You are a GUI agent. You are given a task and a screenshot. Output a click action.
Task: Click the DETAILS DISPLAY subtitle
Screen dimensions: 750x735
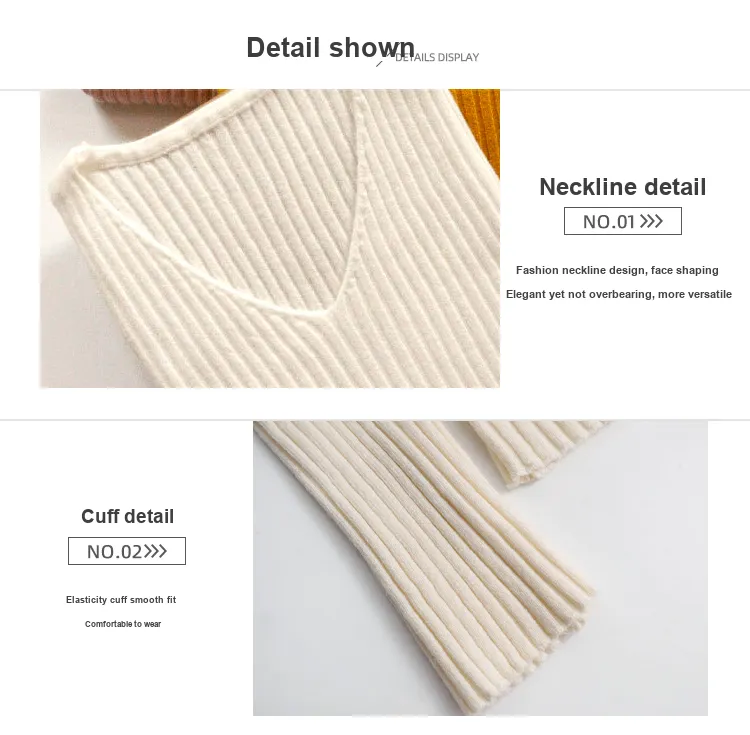[x=437, y=57]
